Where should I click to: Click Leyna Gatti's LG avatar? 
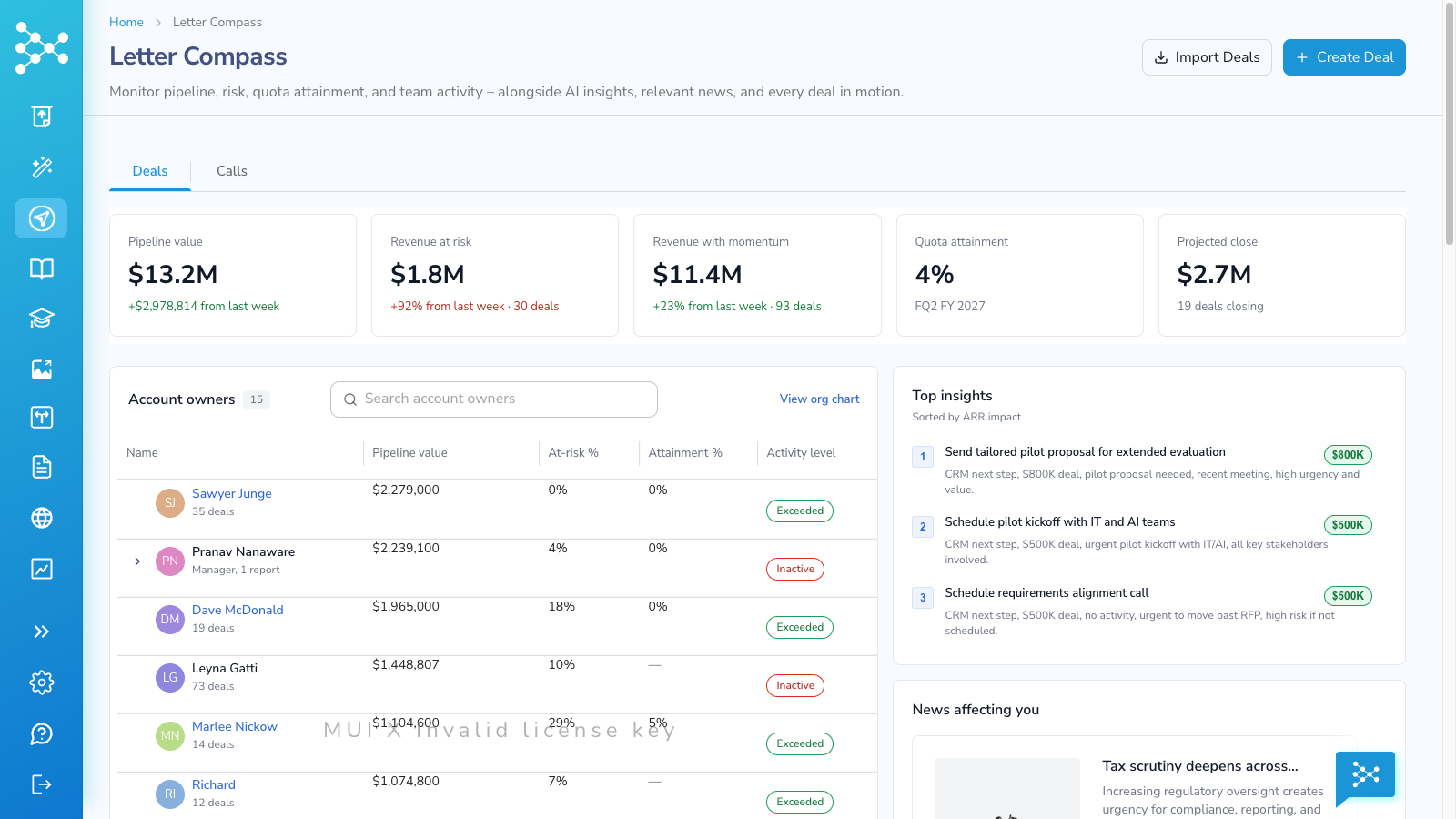point(170,678)
